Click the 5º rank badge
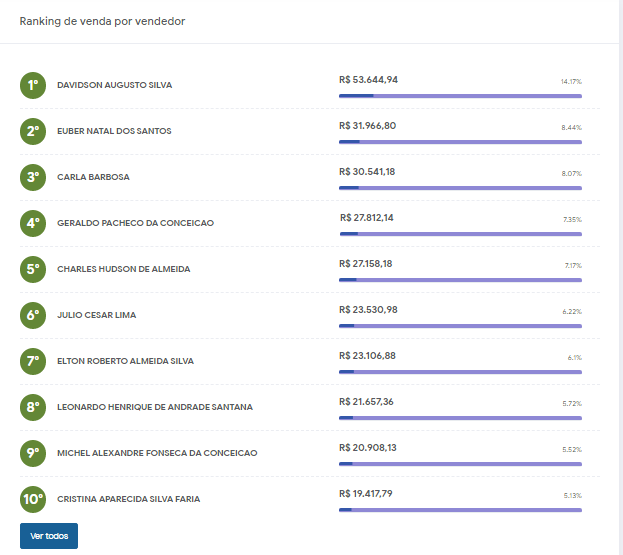Screen dimensions: 623x555 pos(33,269)
